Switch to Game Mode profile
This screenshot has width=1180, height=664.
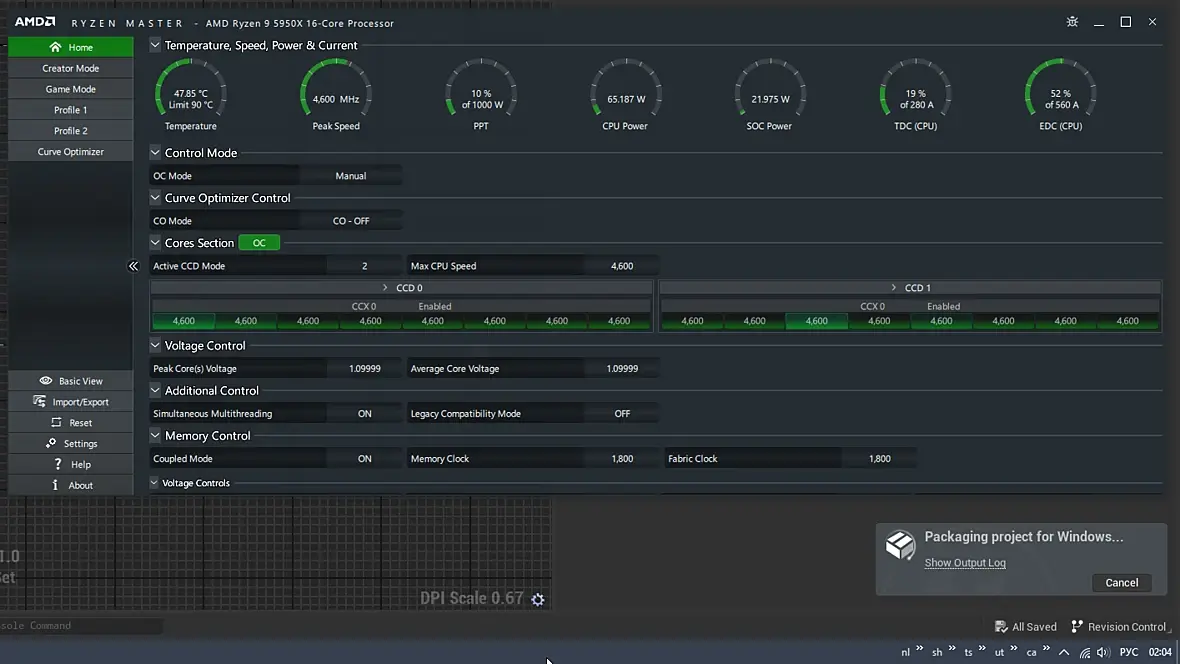pos(71,89)
